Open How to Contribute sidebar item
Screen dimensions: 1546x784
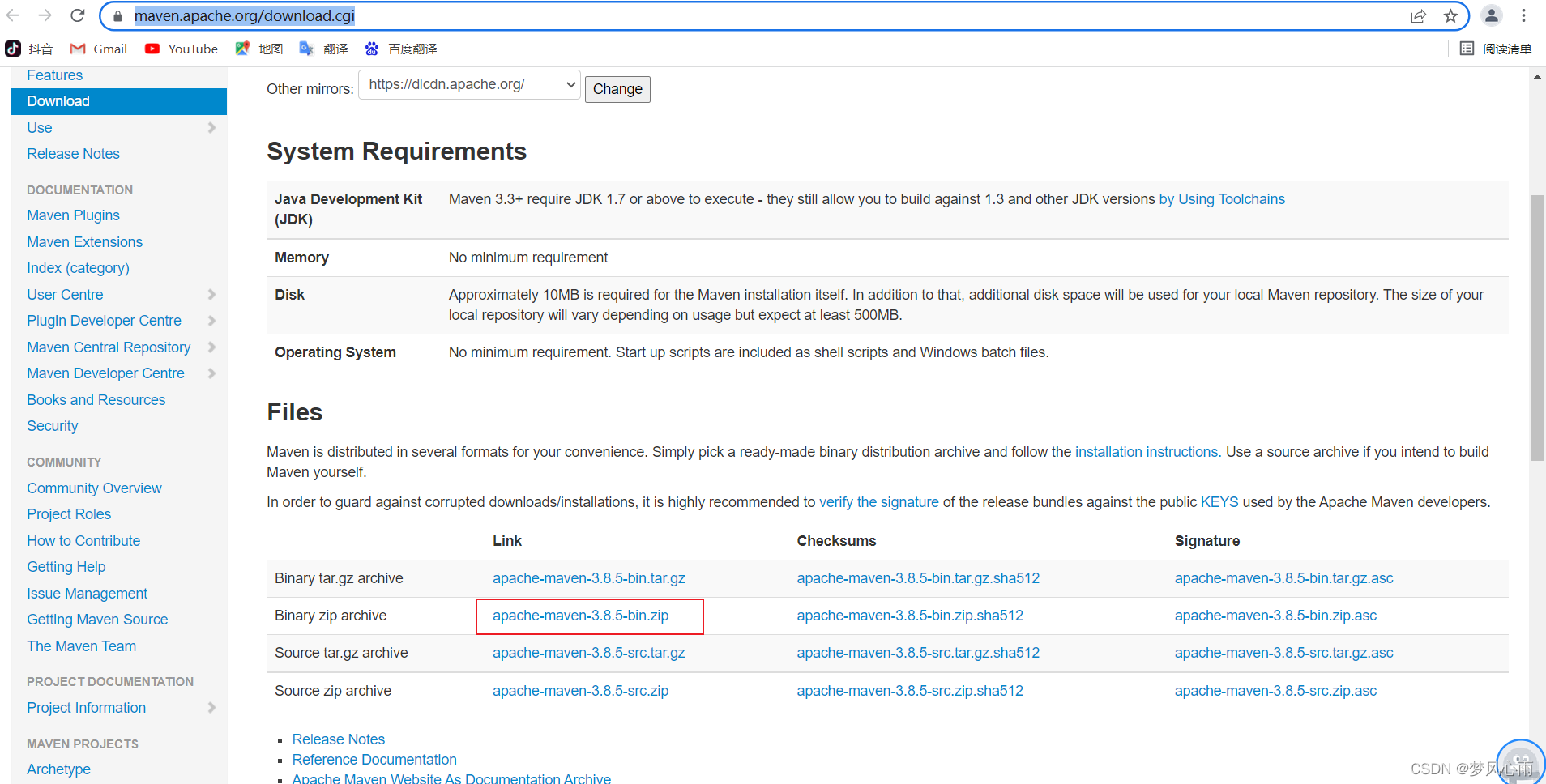pos(83,541)
